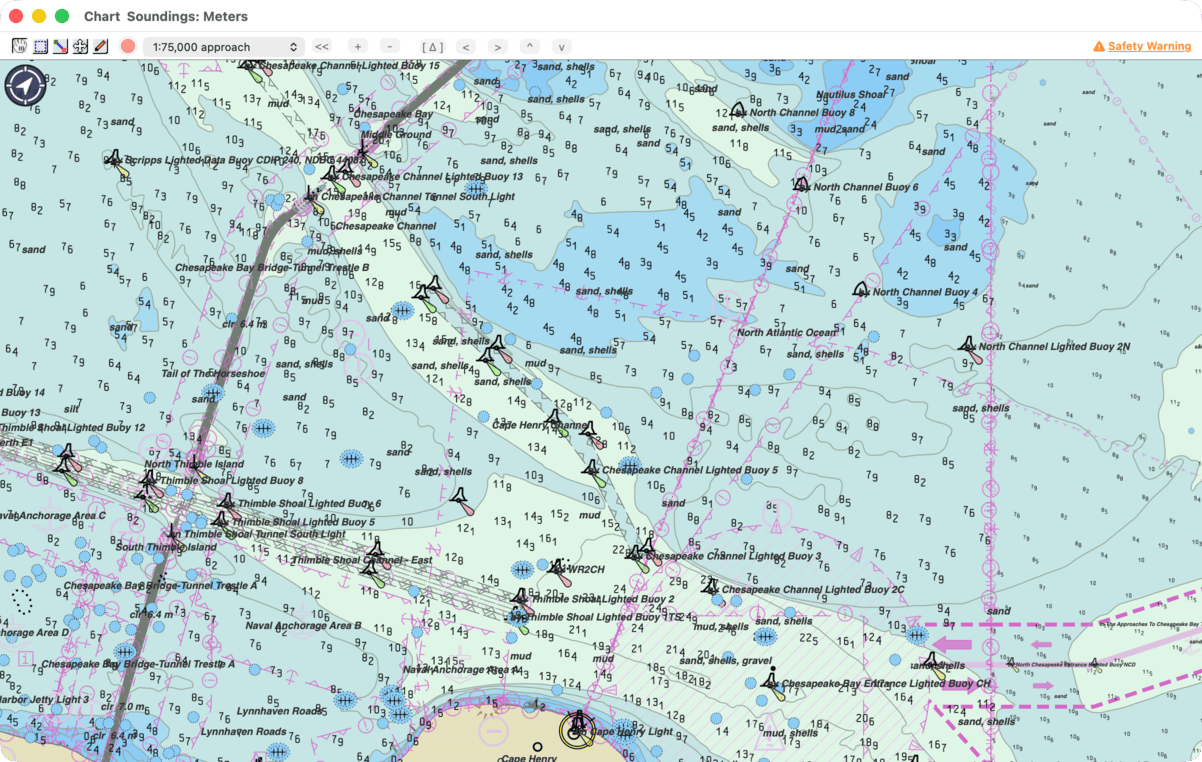Click Thimble Shoal Channel - East label

361,561
